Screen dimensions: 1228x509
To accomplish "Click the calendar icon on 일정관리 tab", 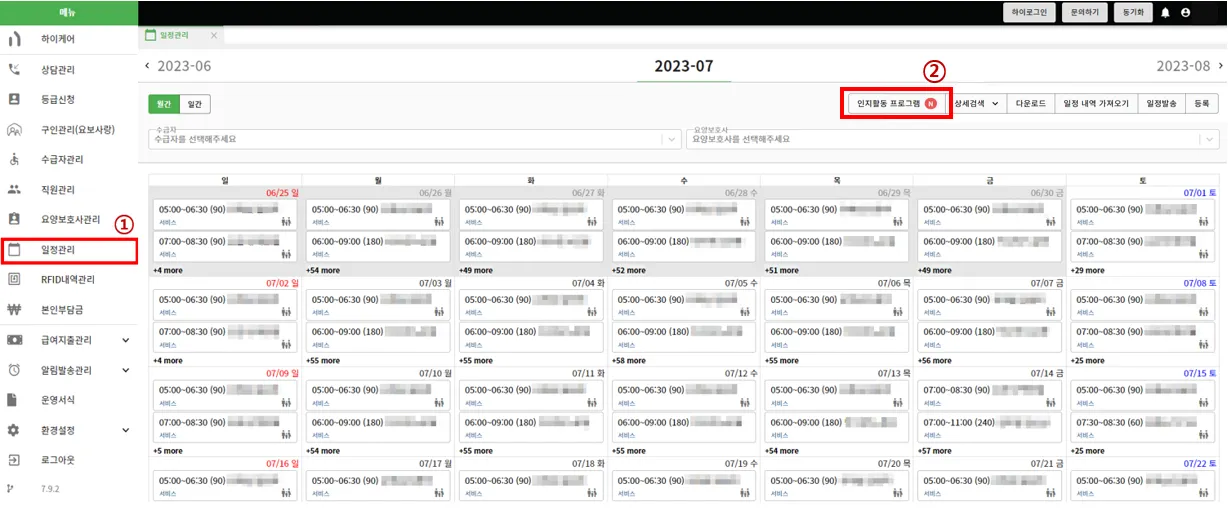I will (151, 35).
